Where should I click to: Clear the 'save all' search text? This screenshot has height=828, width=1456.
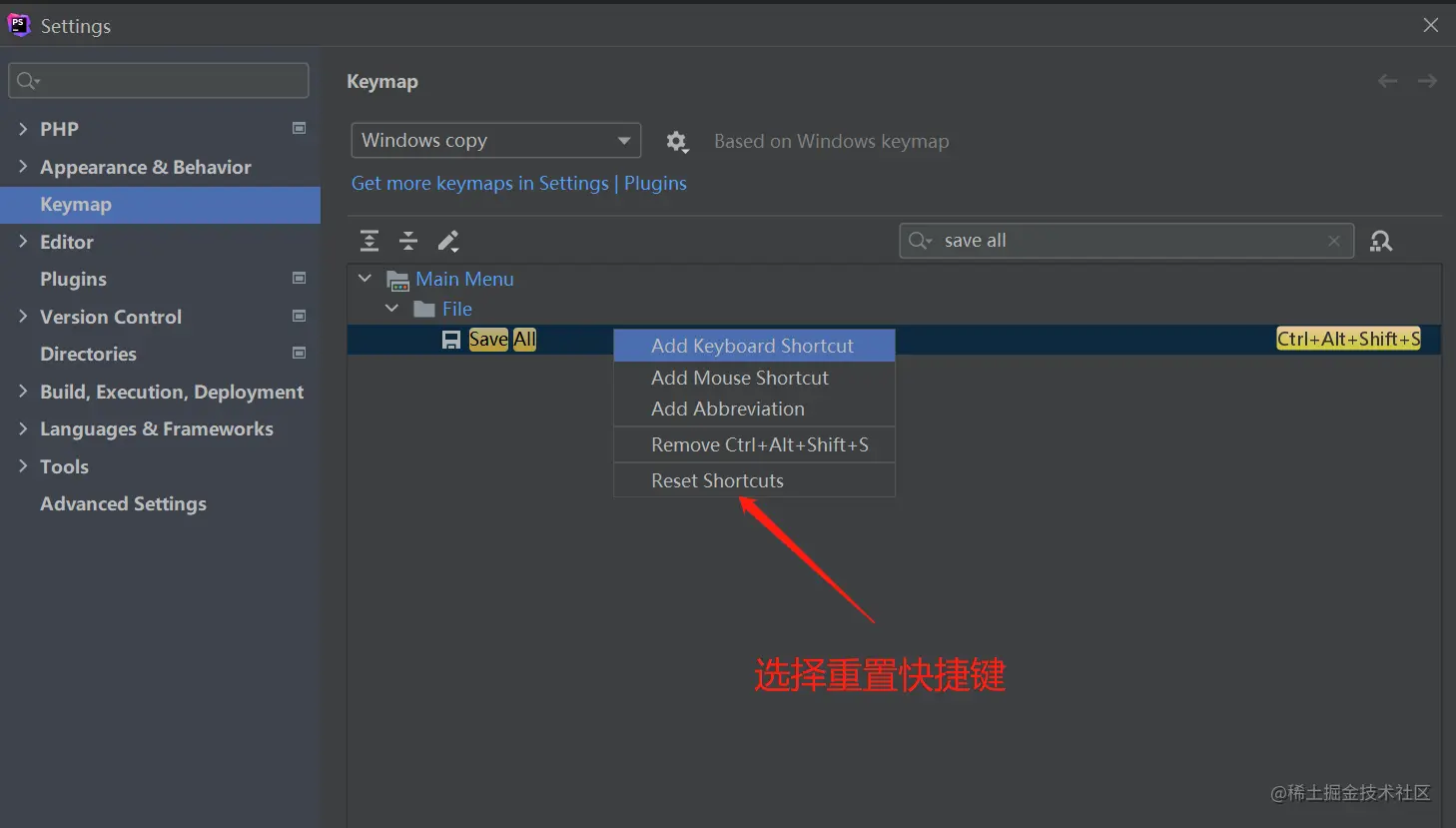[1334, 241]
